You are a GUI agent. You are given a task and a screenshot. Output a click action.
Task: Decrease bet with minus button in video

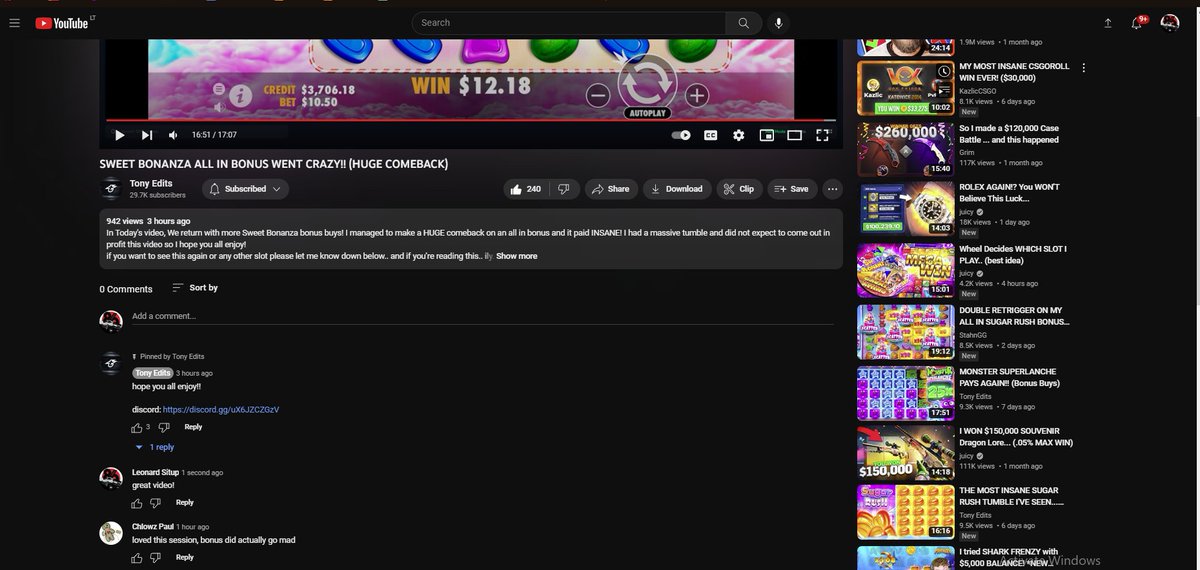point(598,95)
